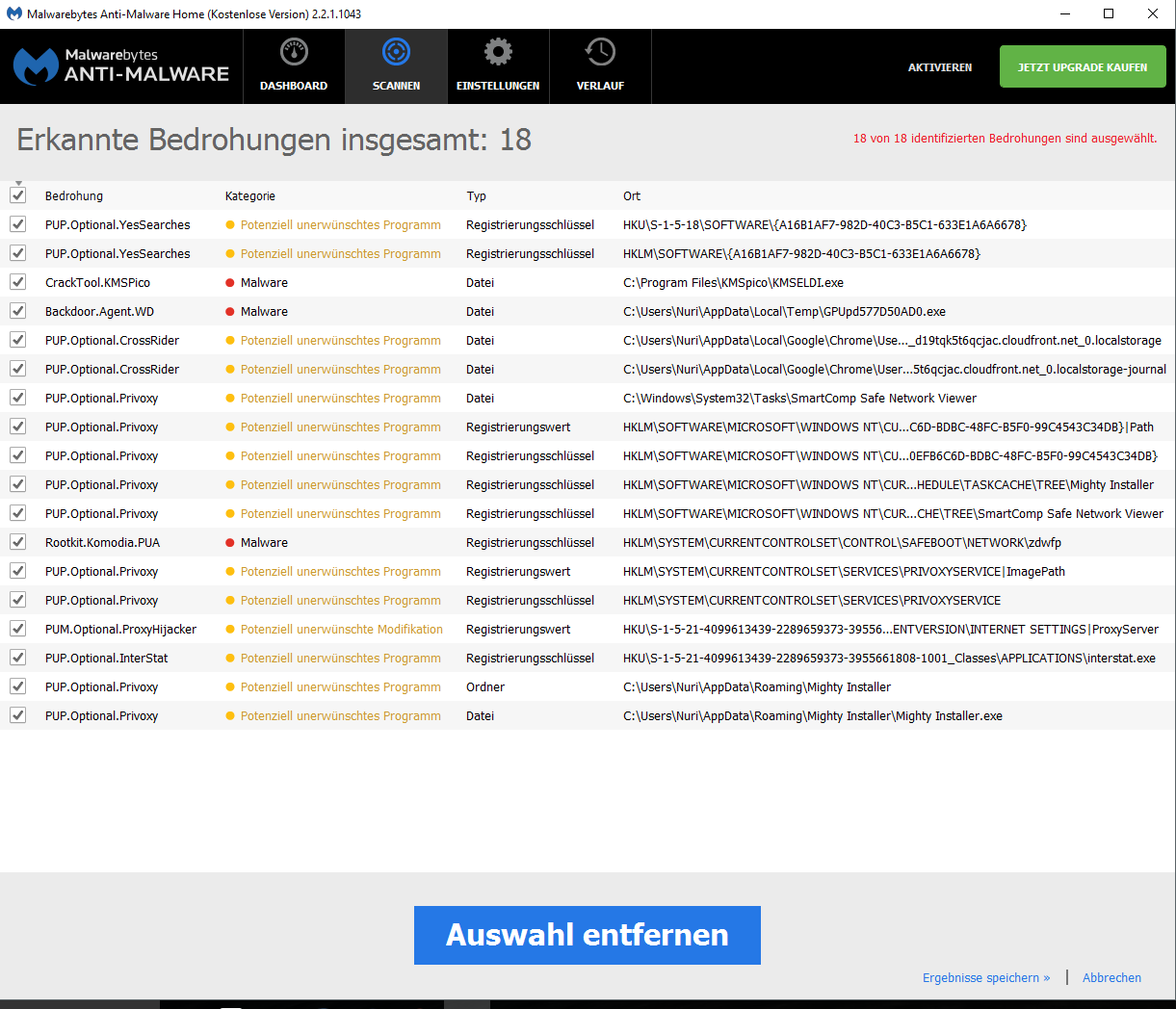This screenshot has height=1009, width=1176.
Task: Click the red Malware dot for Backdoor.Agent.WD
Action: [230, 312]
